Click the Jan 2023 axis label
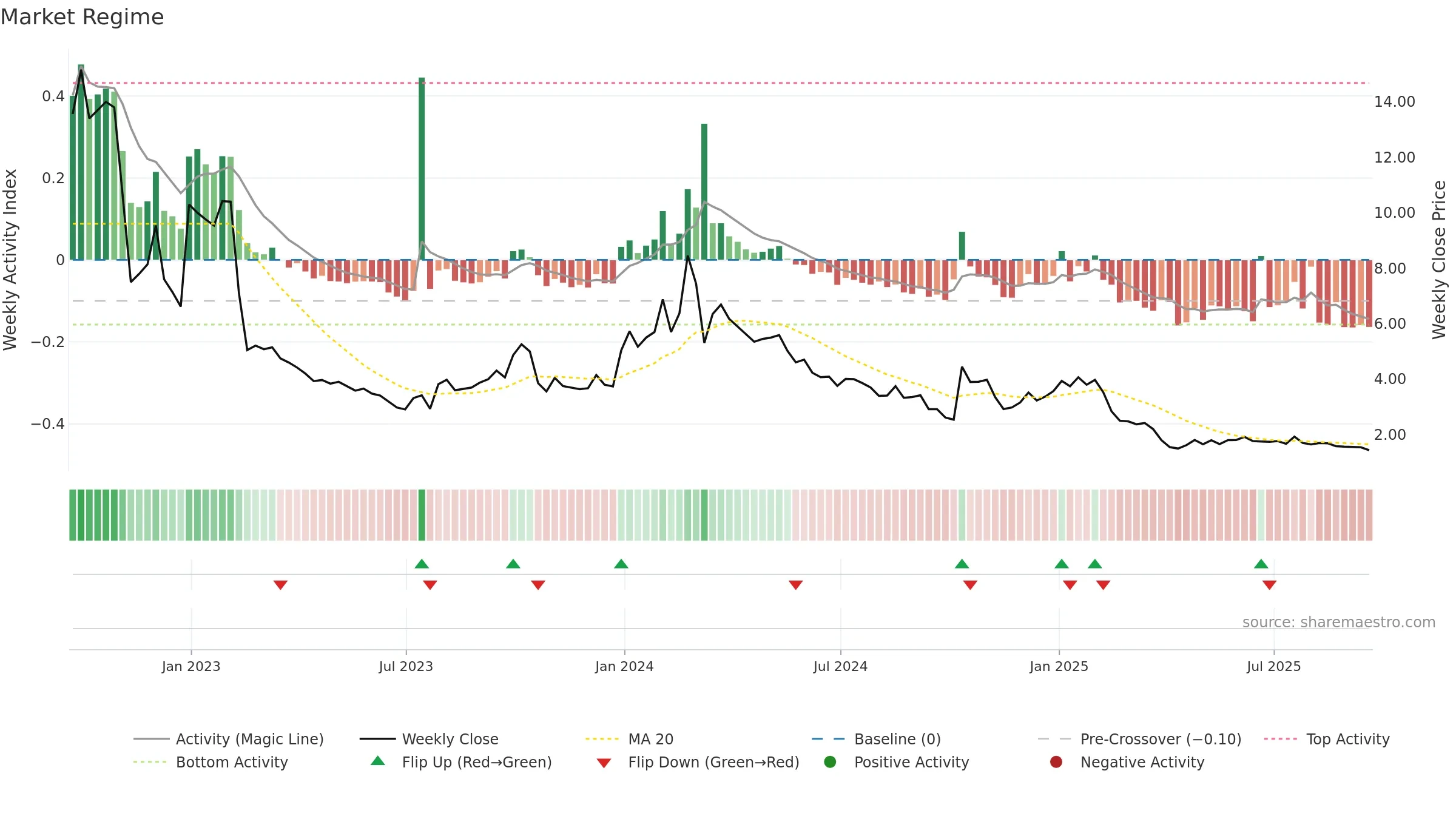Screen dimensions: 1456x819 coord(191,666)
